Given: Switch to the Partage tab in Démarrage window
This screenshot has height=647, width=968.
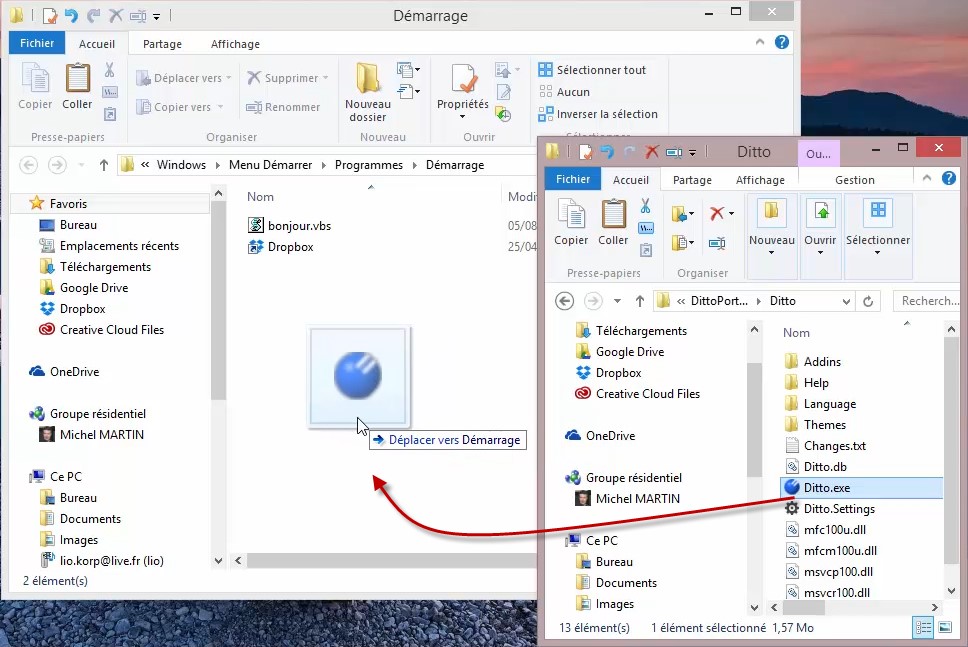Looking at the screenshot, I should pos(162,44).
